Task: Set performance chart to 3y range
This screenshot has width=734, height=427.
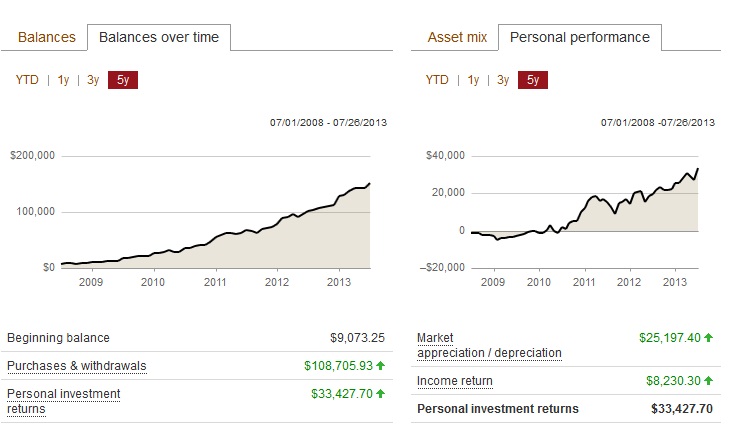Action: pyautogui.click(x=503, y=80)
